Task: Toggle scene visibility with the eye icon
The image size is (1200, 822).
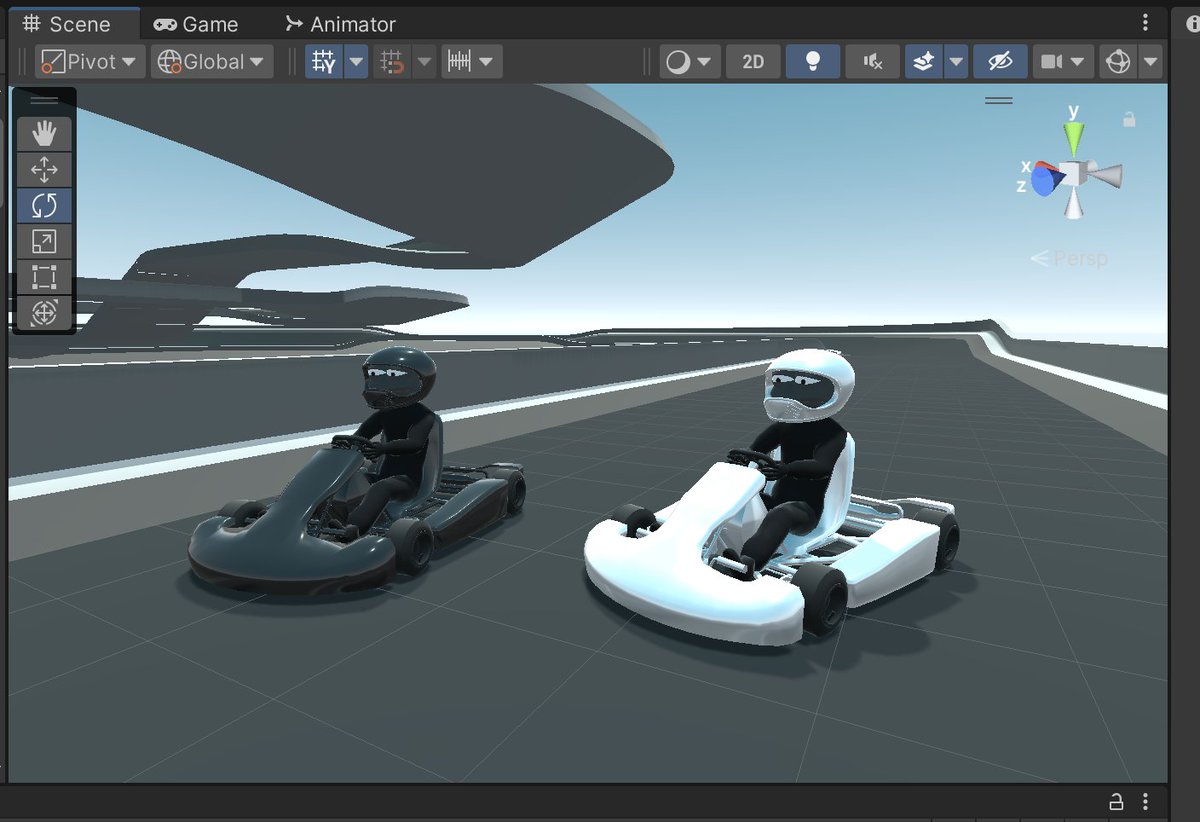Action: (1000, 61)
